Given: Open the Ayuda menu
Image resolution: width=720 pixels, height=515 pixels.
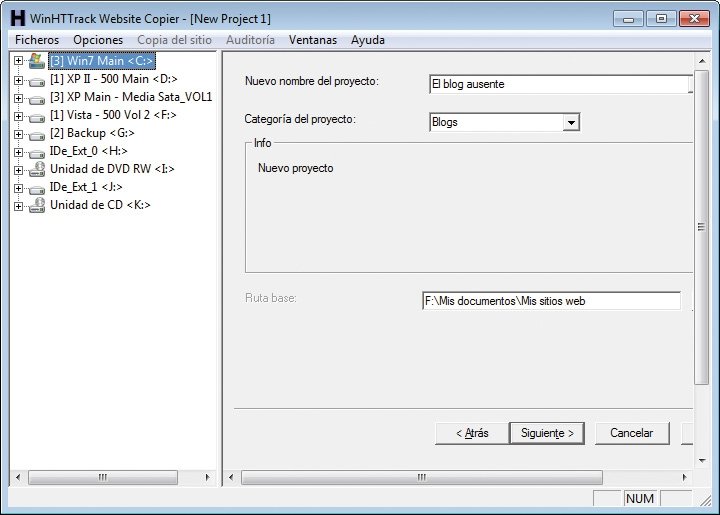Looking at the screenshot, I should [368, 40].
